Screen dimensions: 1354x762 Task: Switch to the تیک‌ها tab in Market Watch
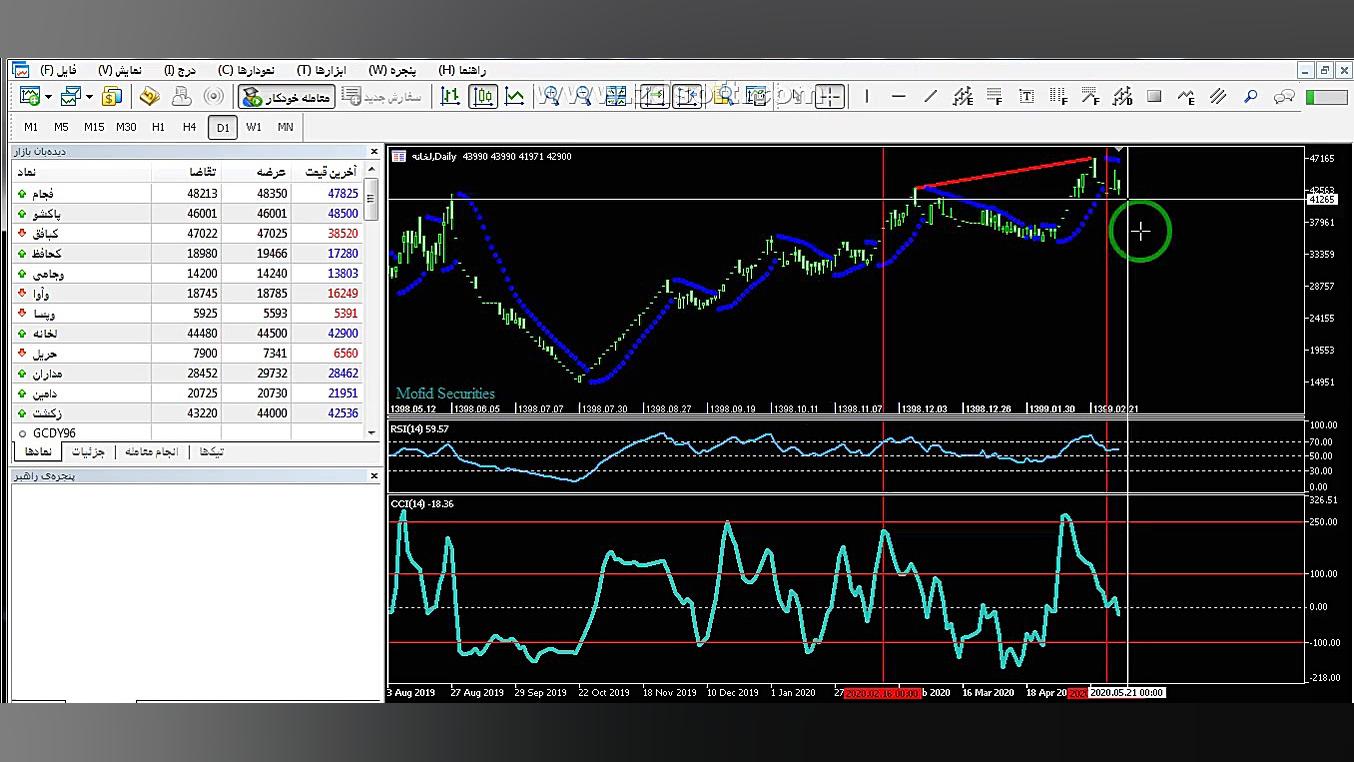(211, 452)
